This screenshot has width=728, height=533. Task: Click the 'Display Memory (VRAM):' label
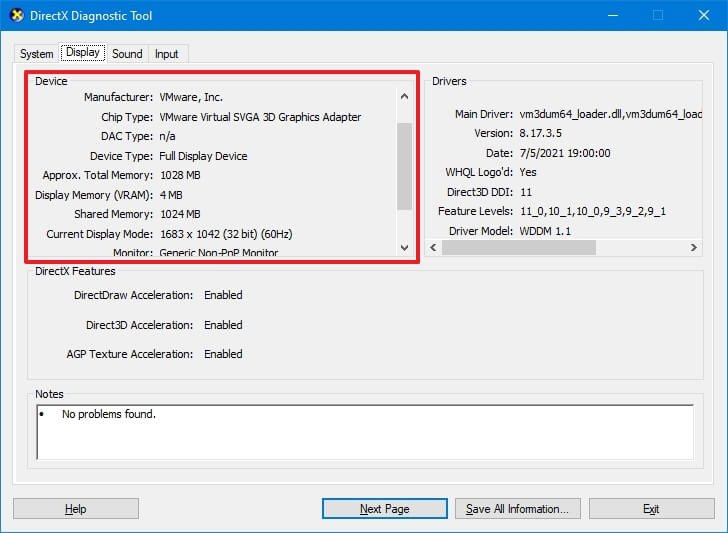coord(94,195)
